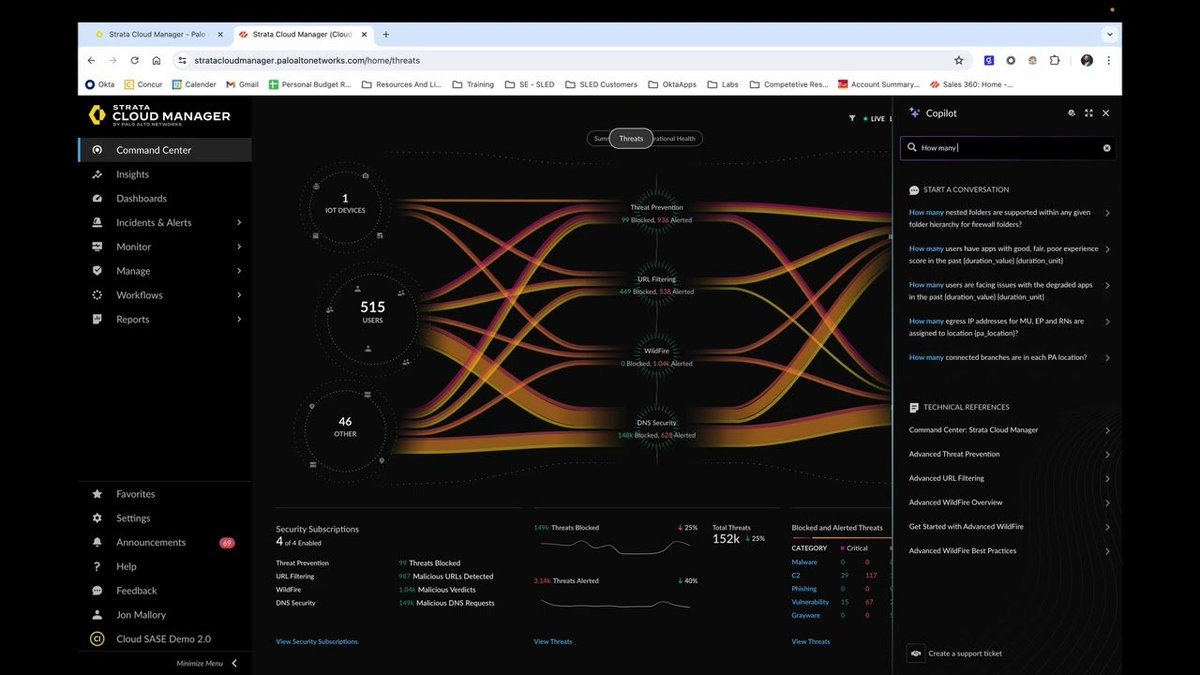Expand the Manage submenu chevron
This screenshot has height=675, width=1200.
point(239,271)
